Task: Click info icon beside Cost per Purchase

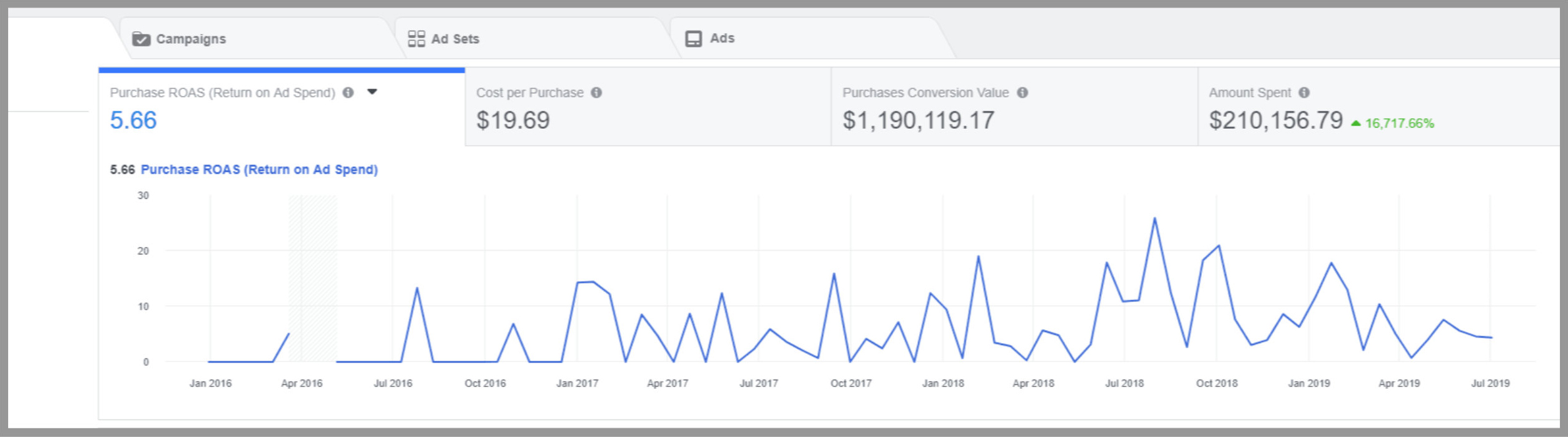Action: 596,93
